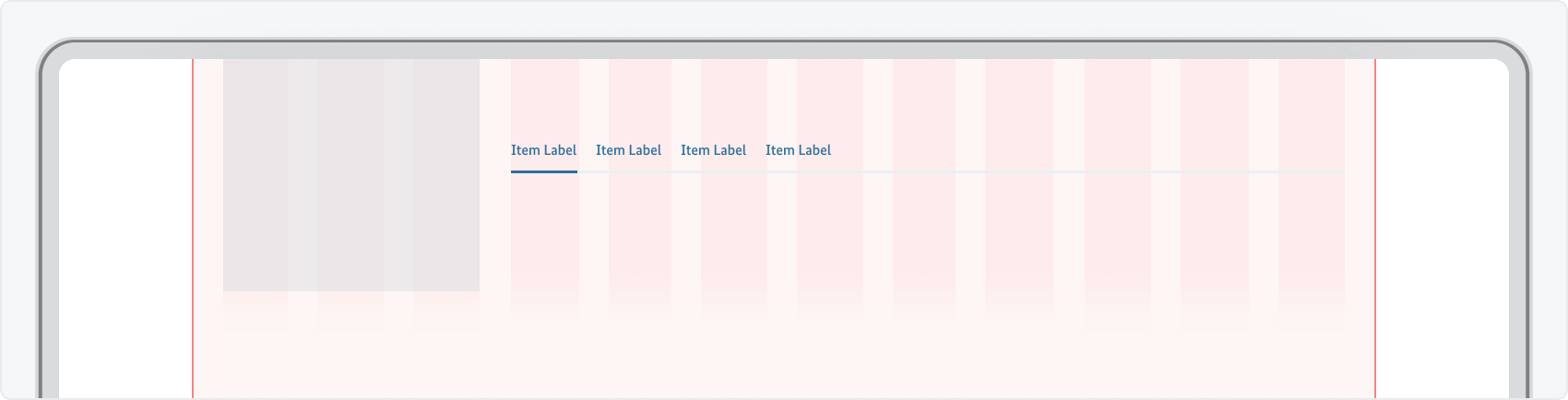Activate the fourth Item Label tab

click(x=798, y=150)
